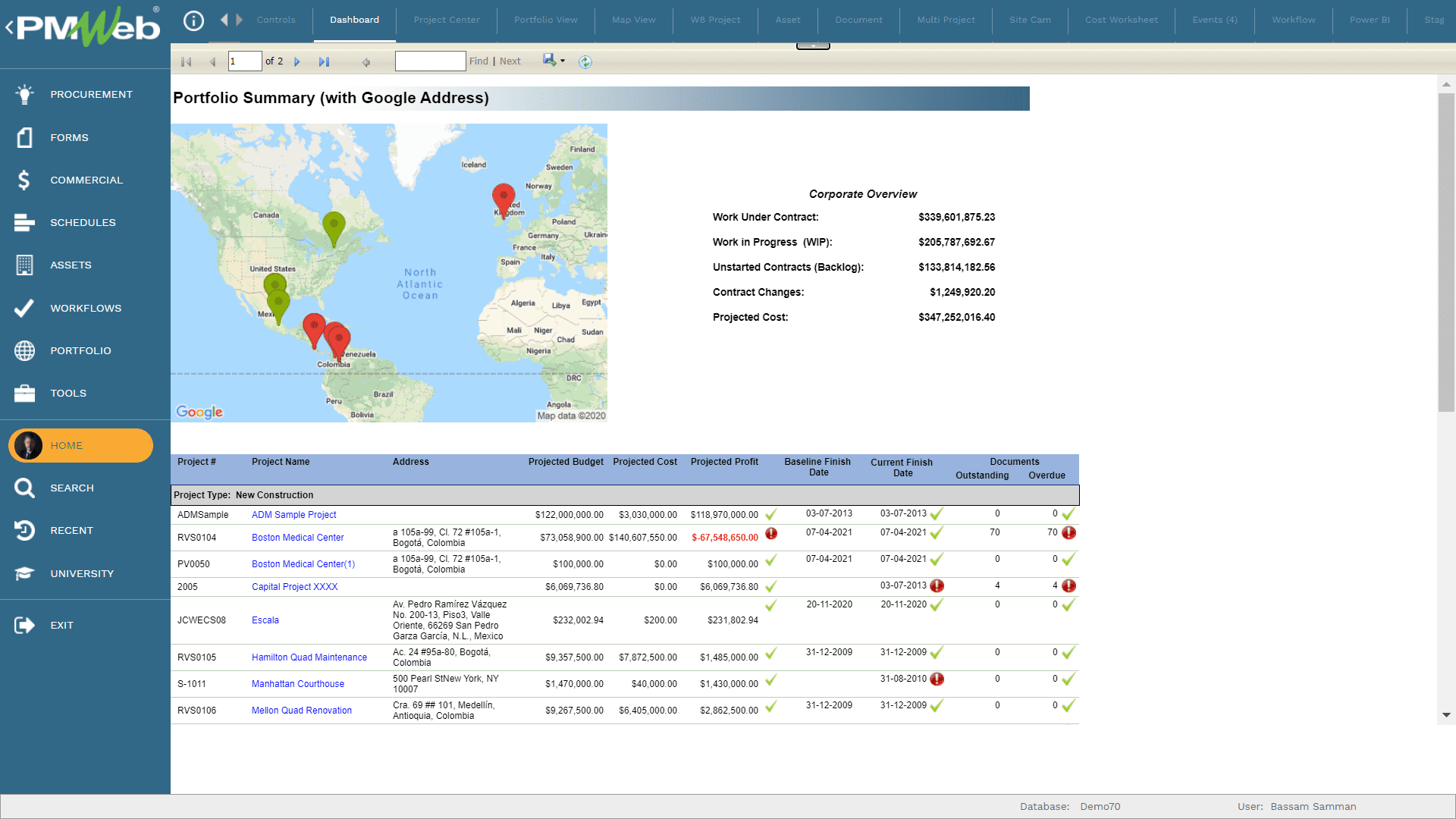Open the Escala project link

point(265,620)
